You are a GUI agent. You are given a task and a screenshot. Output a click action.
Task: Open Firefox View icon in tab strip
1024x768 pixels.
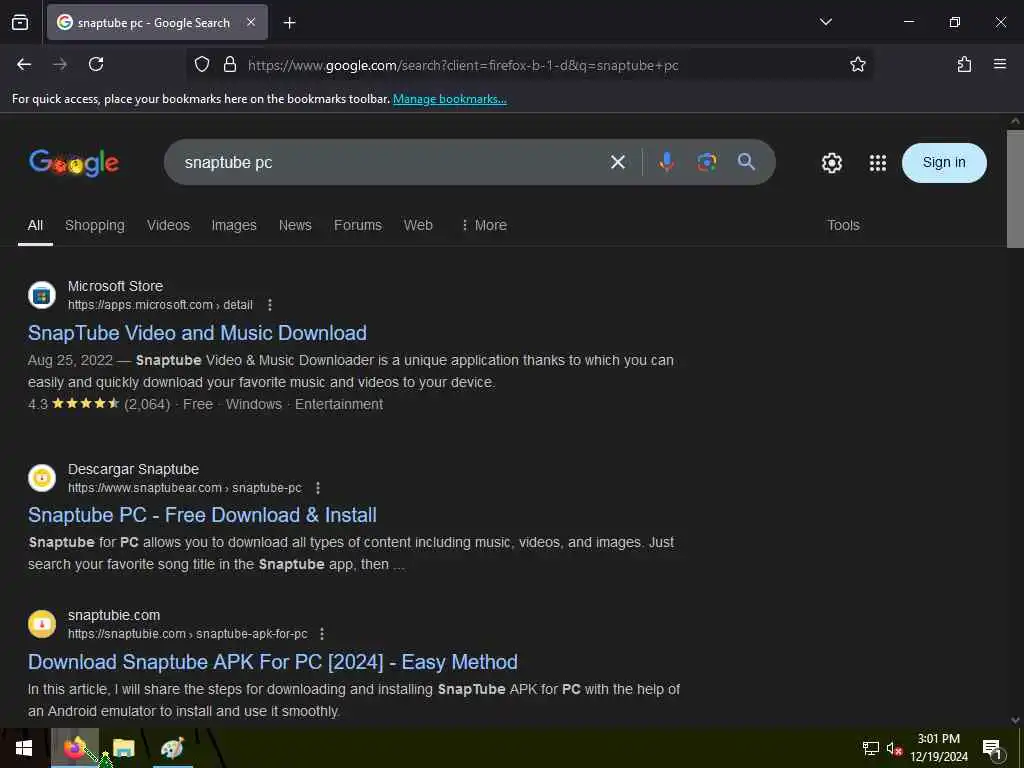pos(20,23)
